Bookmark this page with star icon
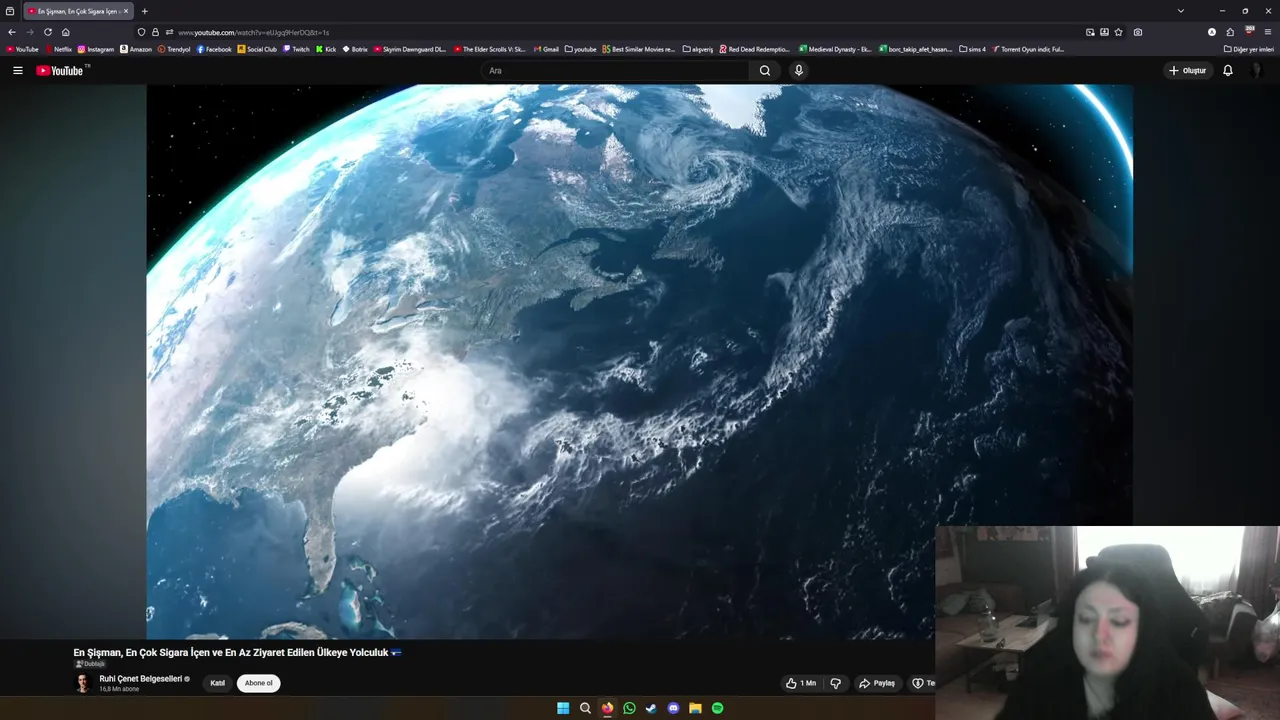The height and width of the screenshot is (720, 1280). (1118, 32)
